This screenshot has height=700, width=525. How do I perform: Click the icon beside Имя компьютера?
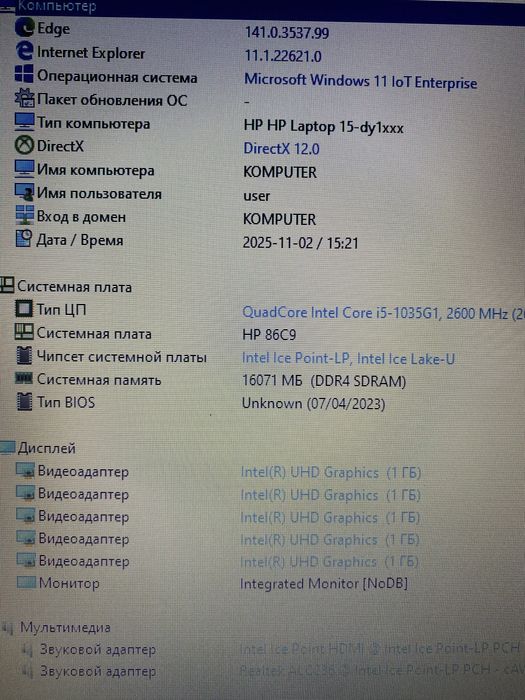[x=24, y=169]
